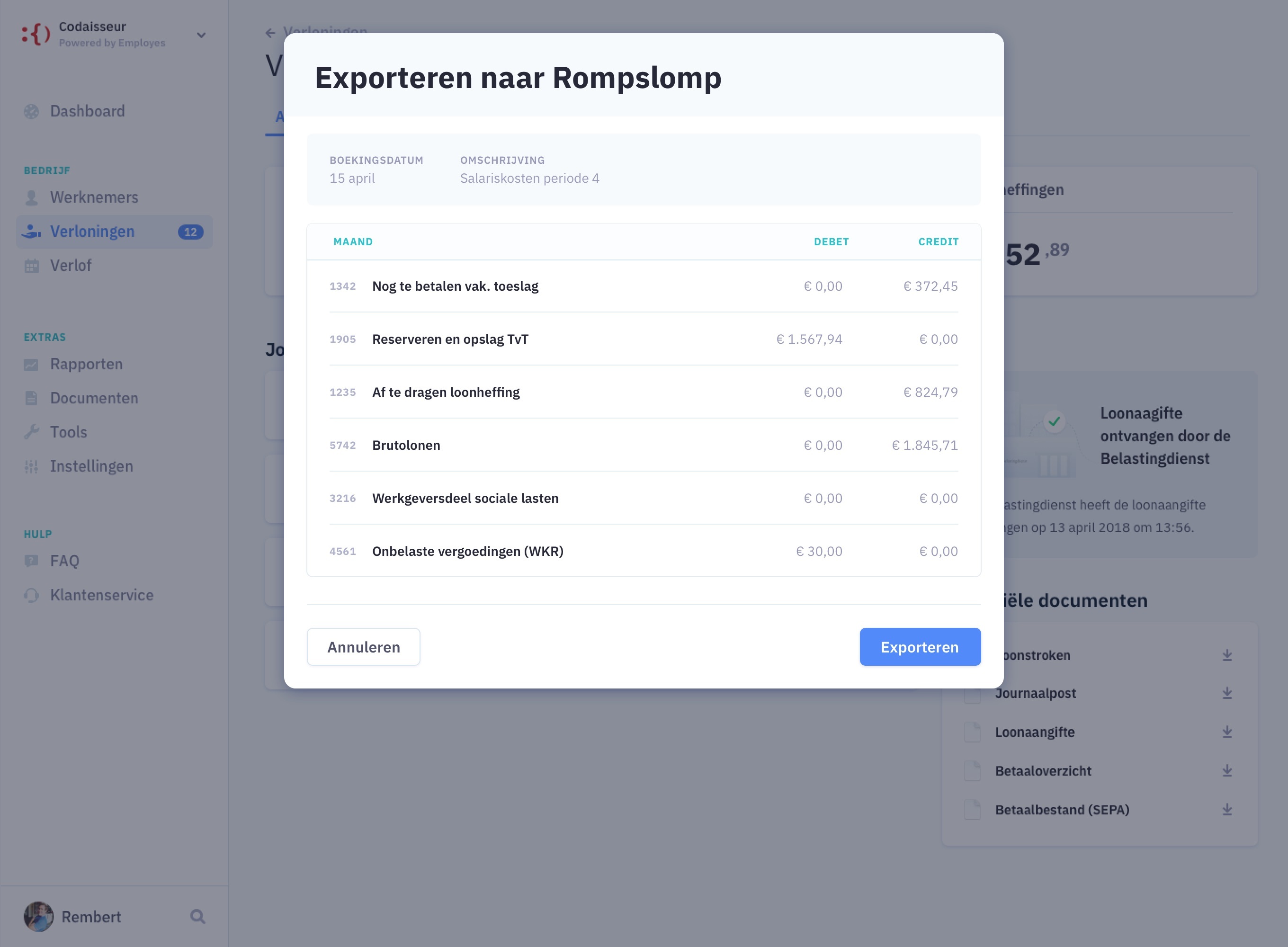This screenshot has width=1288, height=947.
Task: Click the Codaisseur company logo icon
Action: [x=36, y=35]
